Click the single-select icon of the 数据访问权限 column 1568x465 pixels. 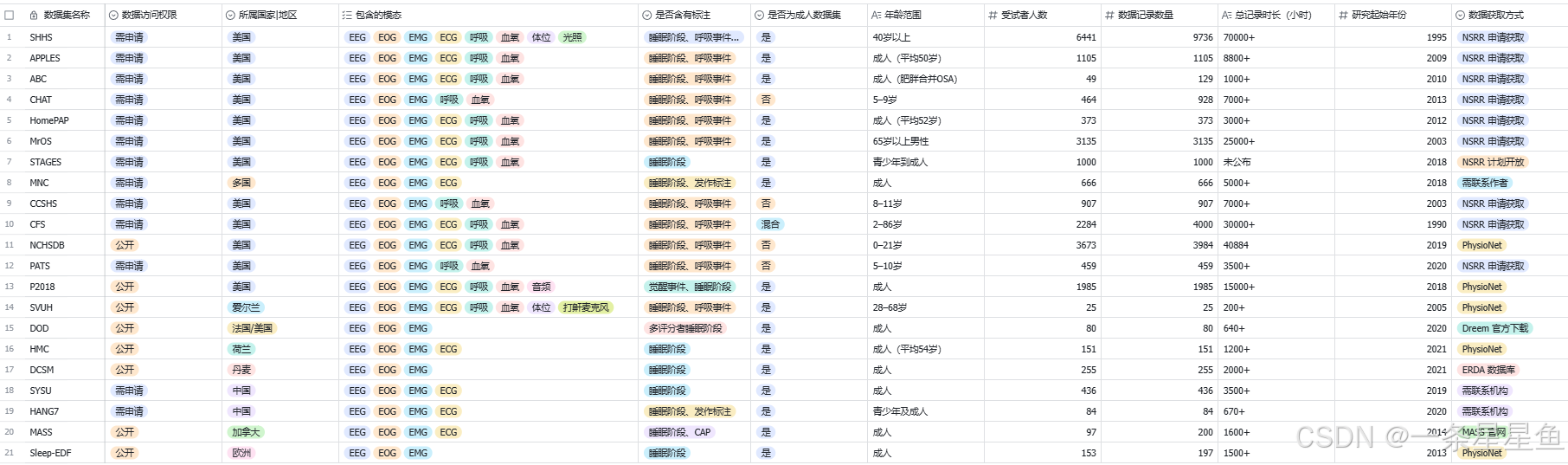point(113,15)
